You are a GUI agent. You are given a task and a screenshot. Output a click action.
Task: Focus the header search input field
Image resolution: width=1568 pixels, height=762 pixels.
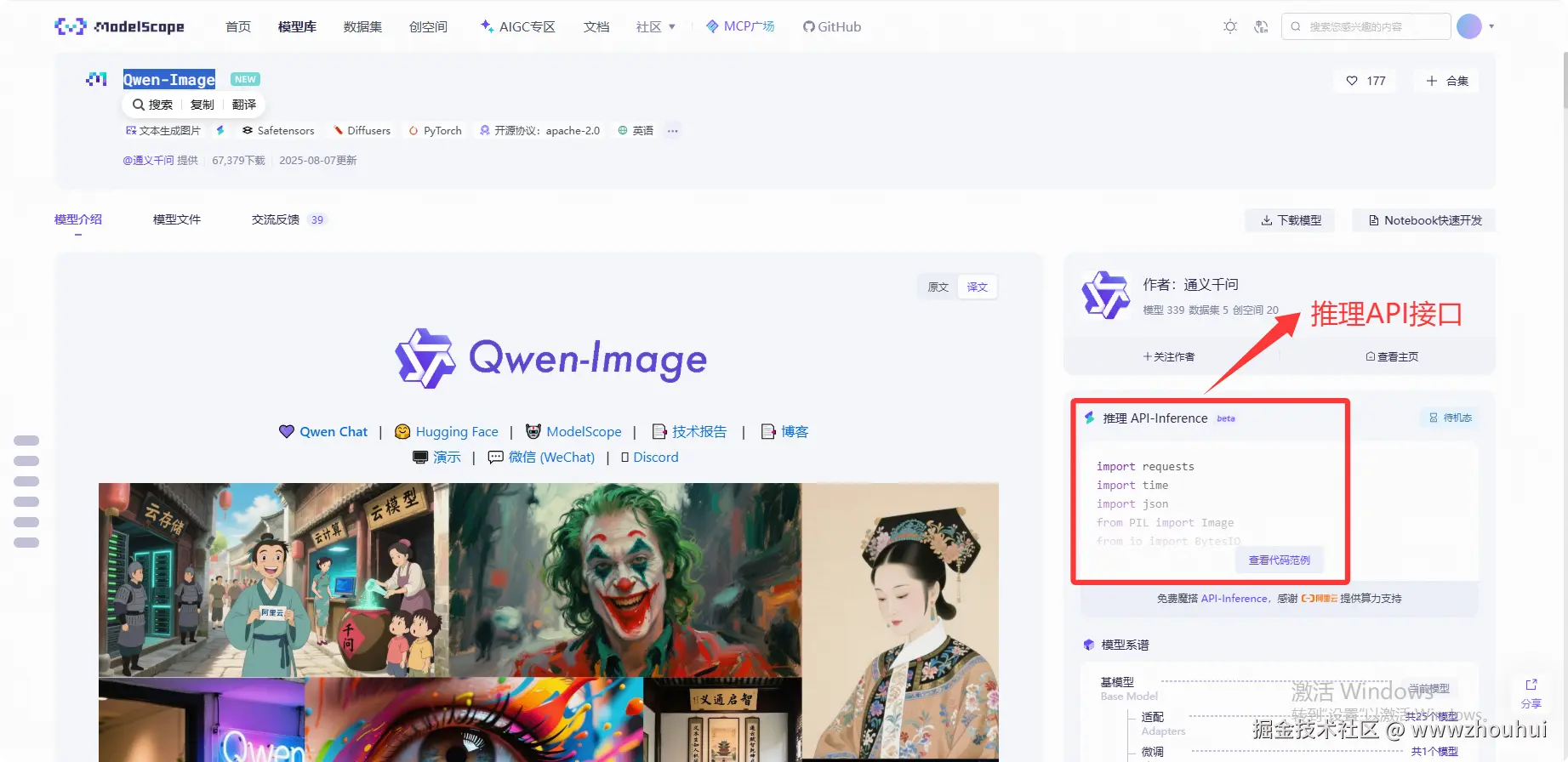[x=1366, y=26]
